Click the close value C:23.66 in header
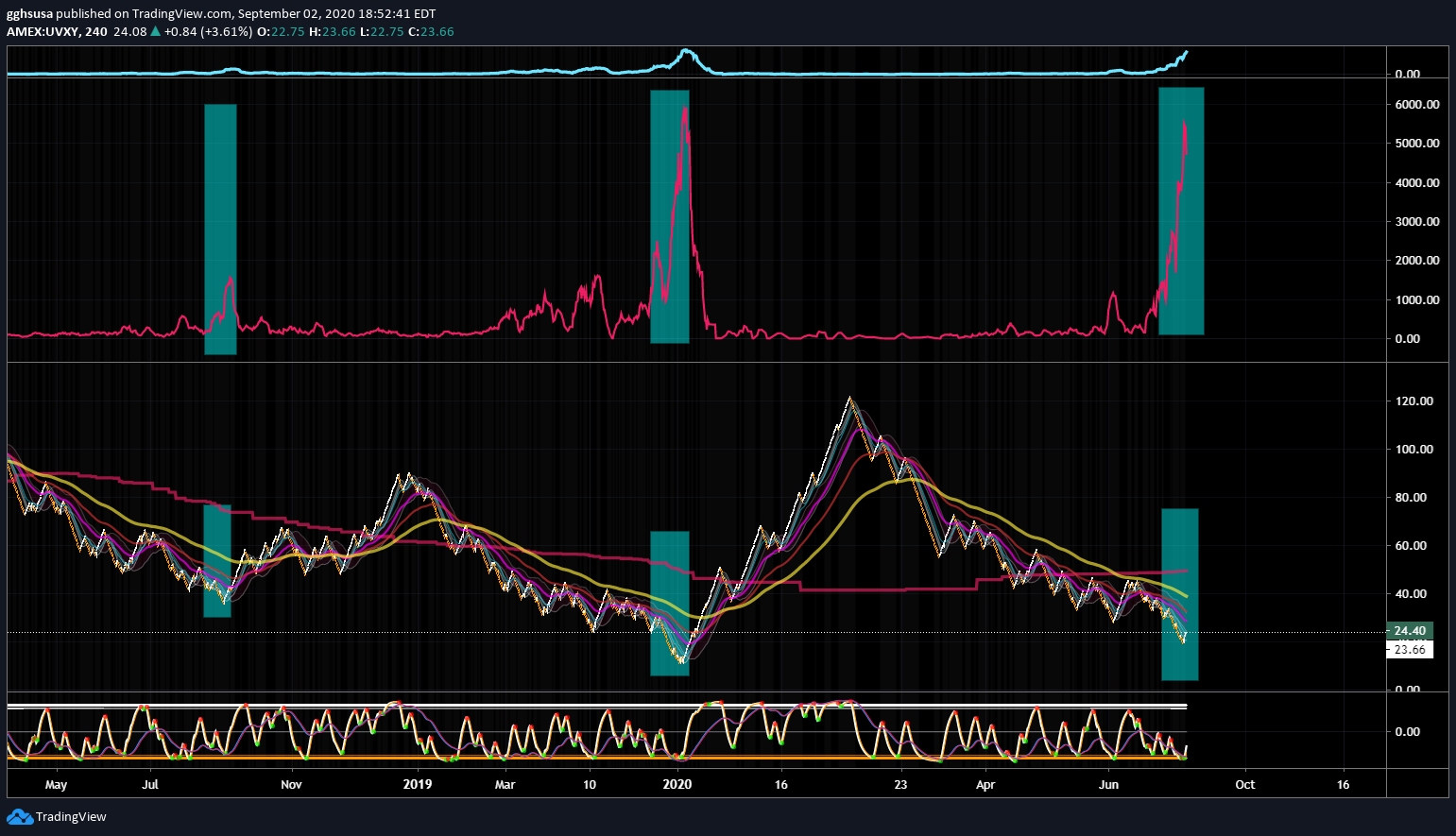The height and width of the screenshot is (836, 1456). [x=432, y=31]
